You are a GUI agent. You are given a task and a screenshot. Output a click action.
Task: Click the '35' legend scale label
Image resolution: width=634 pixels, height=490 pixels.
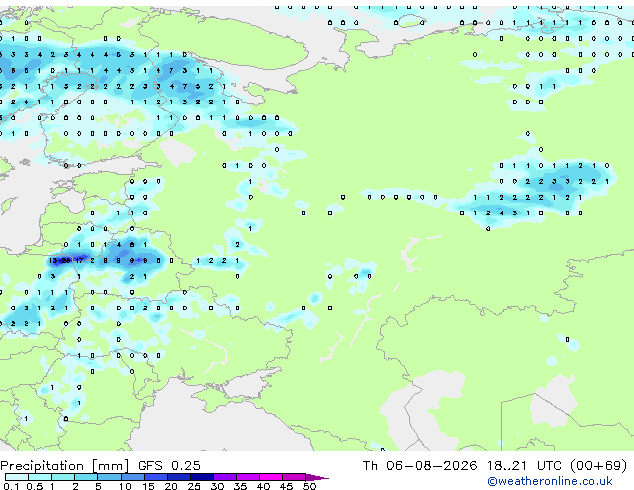pyautogui.click(x=240, y=486)
